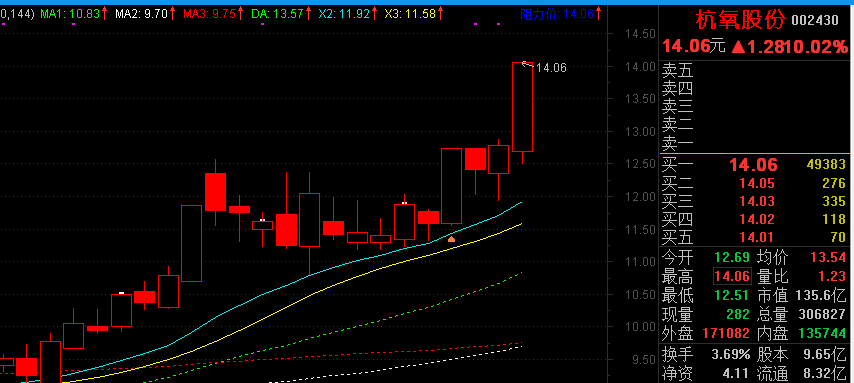Click the red up arrow after MA1 value
The width and height of the screenshot is (854, 383).
pyautogui.click(x=105, y=13)
